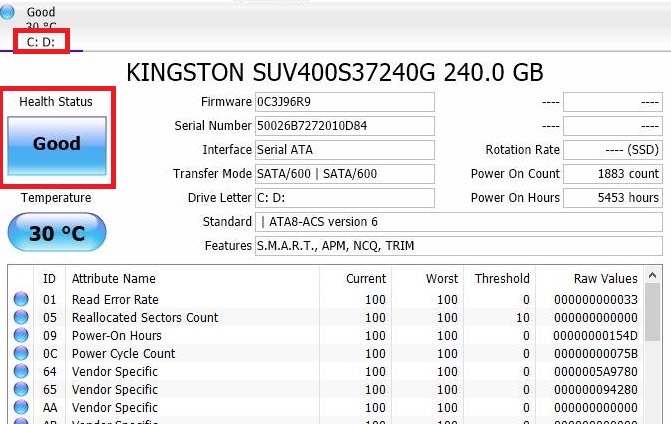This screenshot has height=424, width=671.
Task: Select the Reallocated Sectors Count row text
Action: 145,317
